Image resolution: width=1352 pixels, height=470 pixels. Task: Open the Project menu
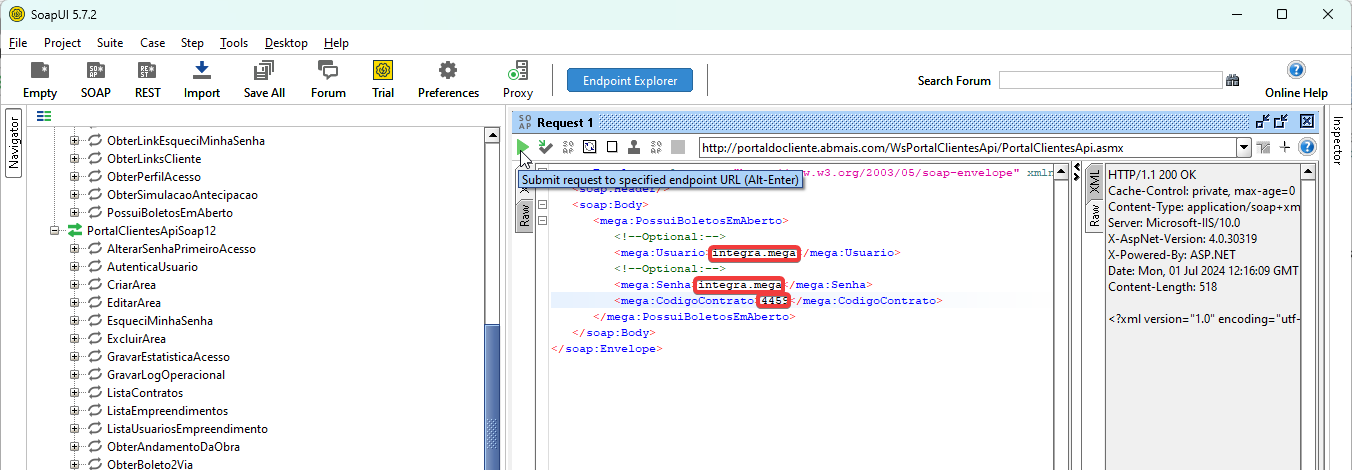point(62,43)
